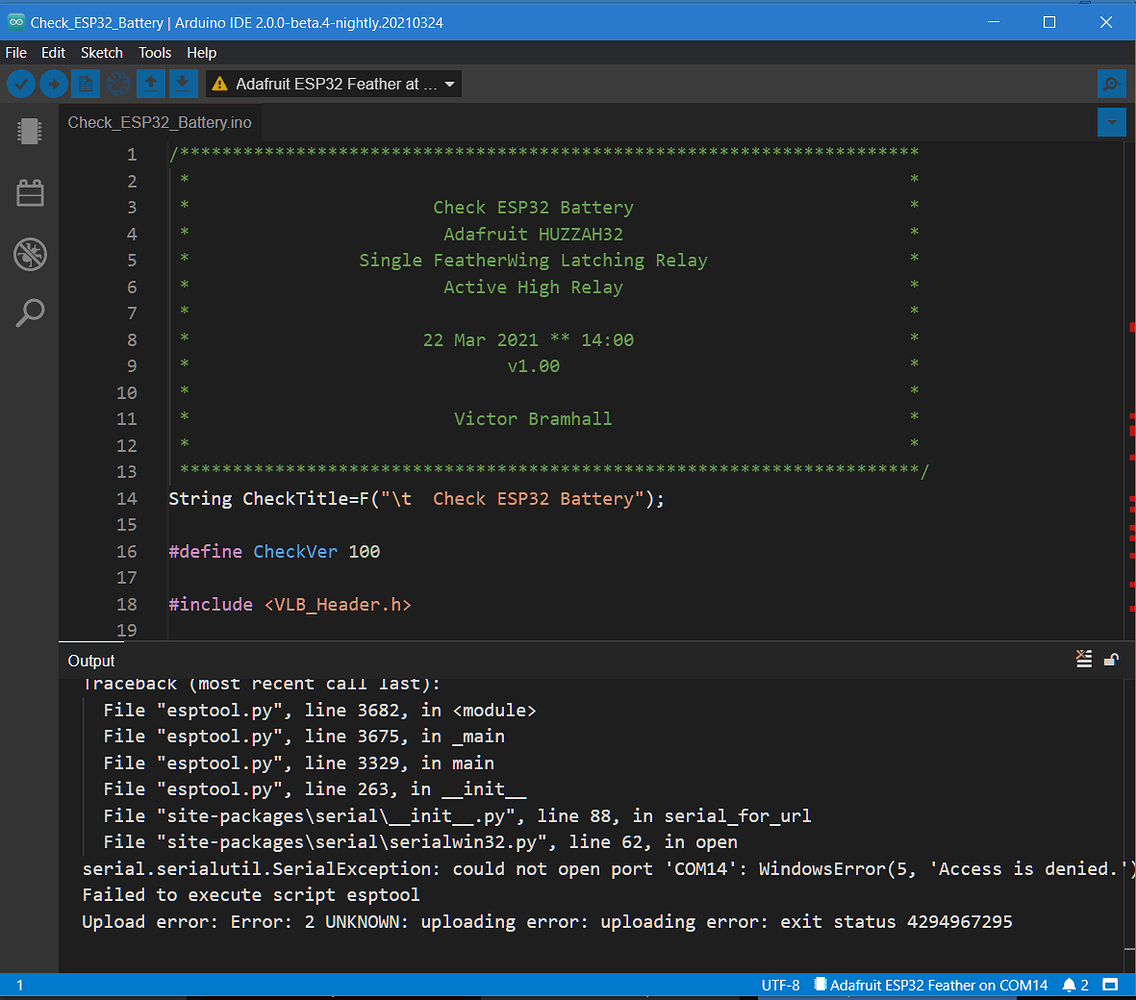
Task: Select the Check_ESP32_Battery.ino tab
Action: [x=160, y=122]
